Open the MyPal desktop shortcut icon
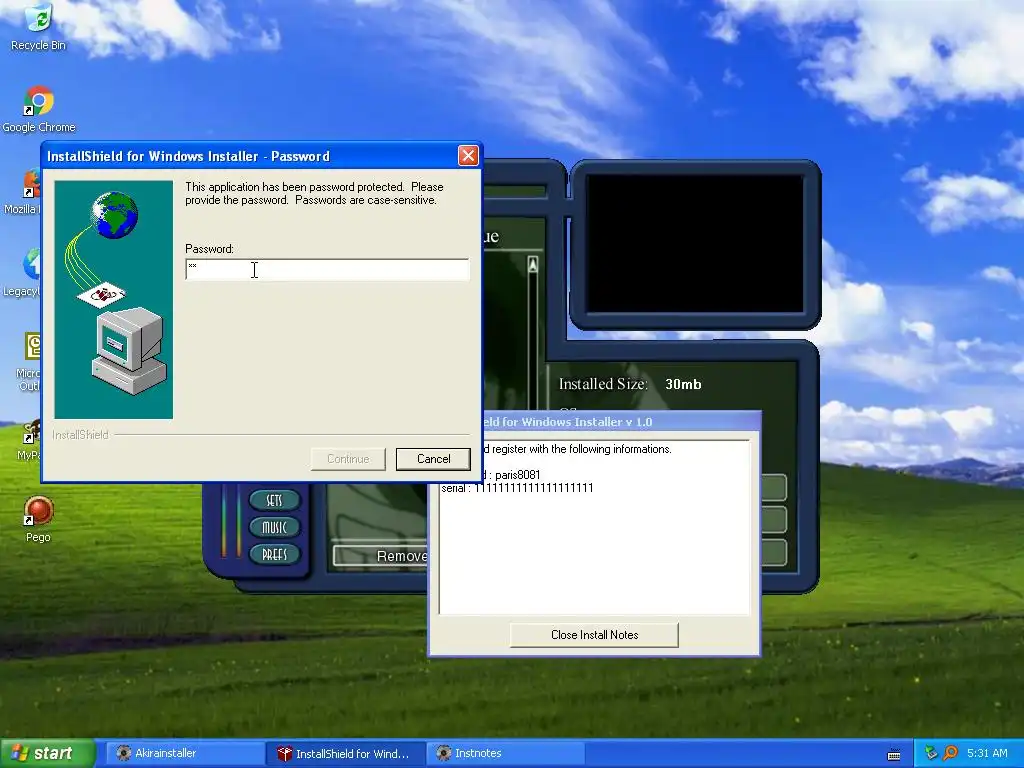Image resolution: width=1024 pixels, height=768 pixels. tap(30, 441)
